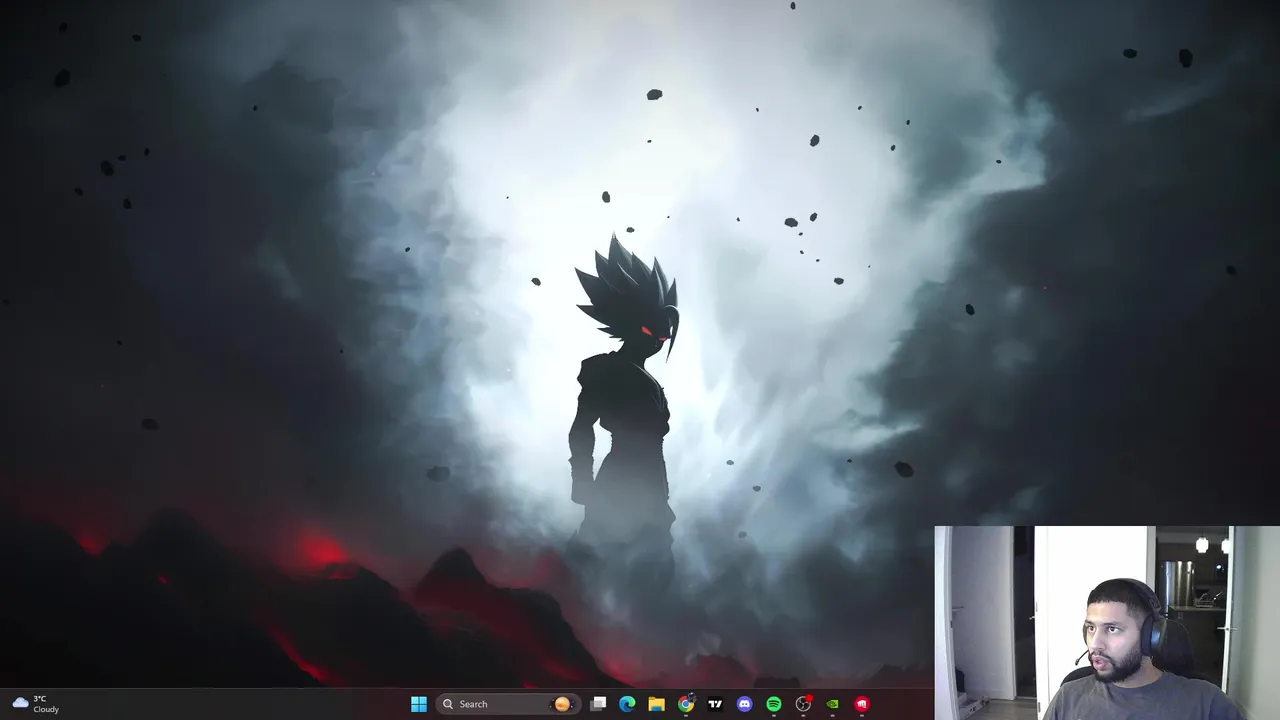Open Spotify from the taskbar
Image resolution: width=1280 pixels, height=720 pixels.
[774, 704]
